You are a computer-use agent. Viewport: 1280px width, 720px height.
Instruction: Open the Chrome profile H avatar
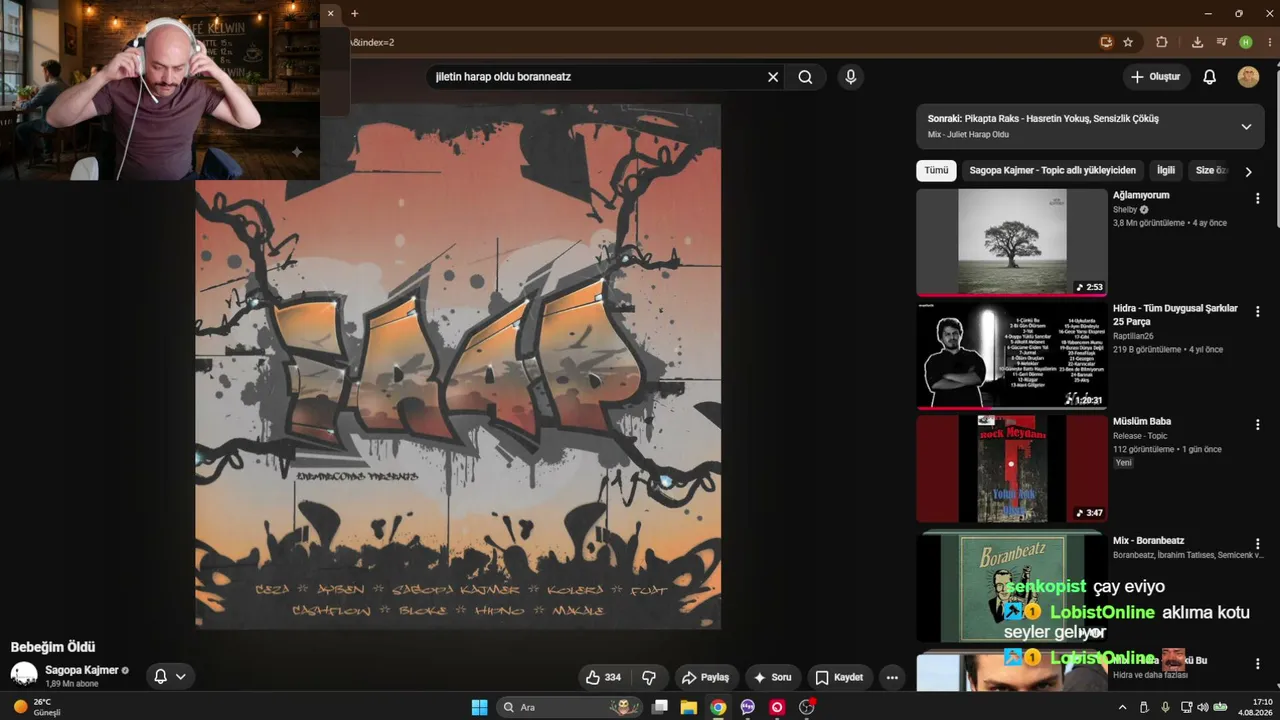[x=1246, y=42]
